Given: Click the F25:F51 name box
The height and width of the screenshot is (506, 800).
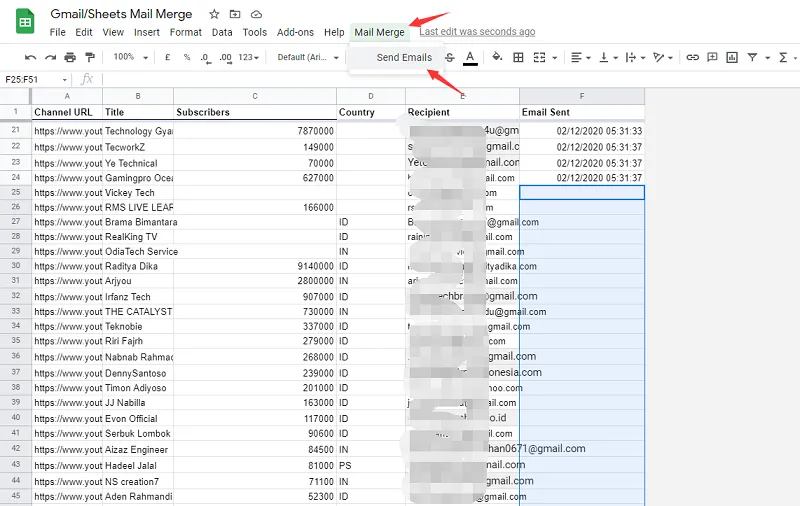Looking at the screenshot, I should pyautogui.click(x=31, y=80).
